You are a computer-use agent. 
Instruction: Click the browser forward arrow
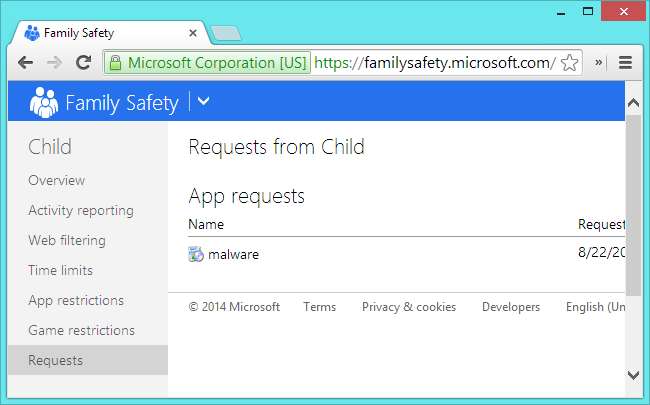pyautogui.click(x=54, y=62)
